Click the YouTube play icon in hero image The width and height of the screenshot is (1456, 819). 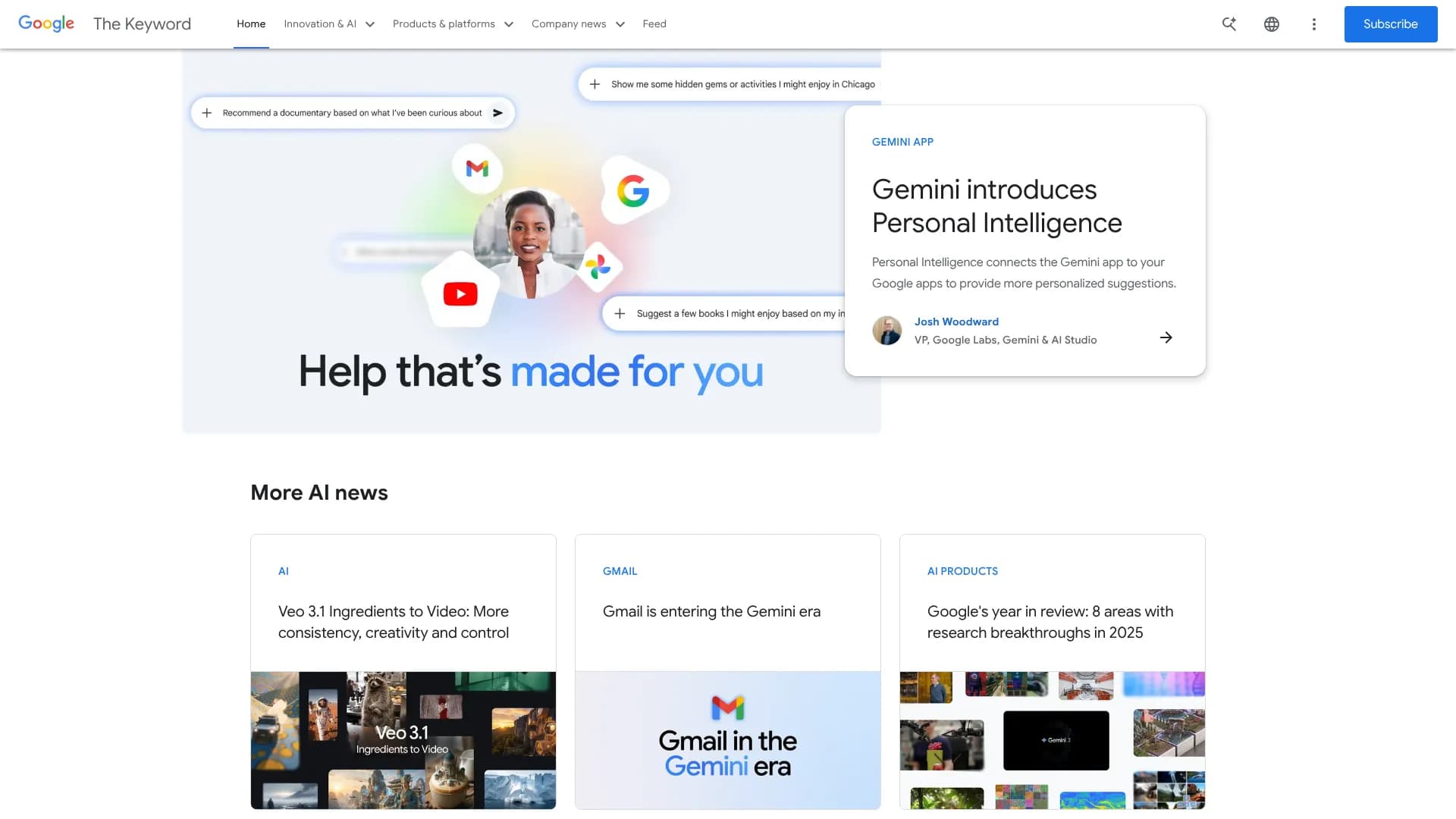(460, 293)
